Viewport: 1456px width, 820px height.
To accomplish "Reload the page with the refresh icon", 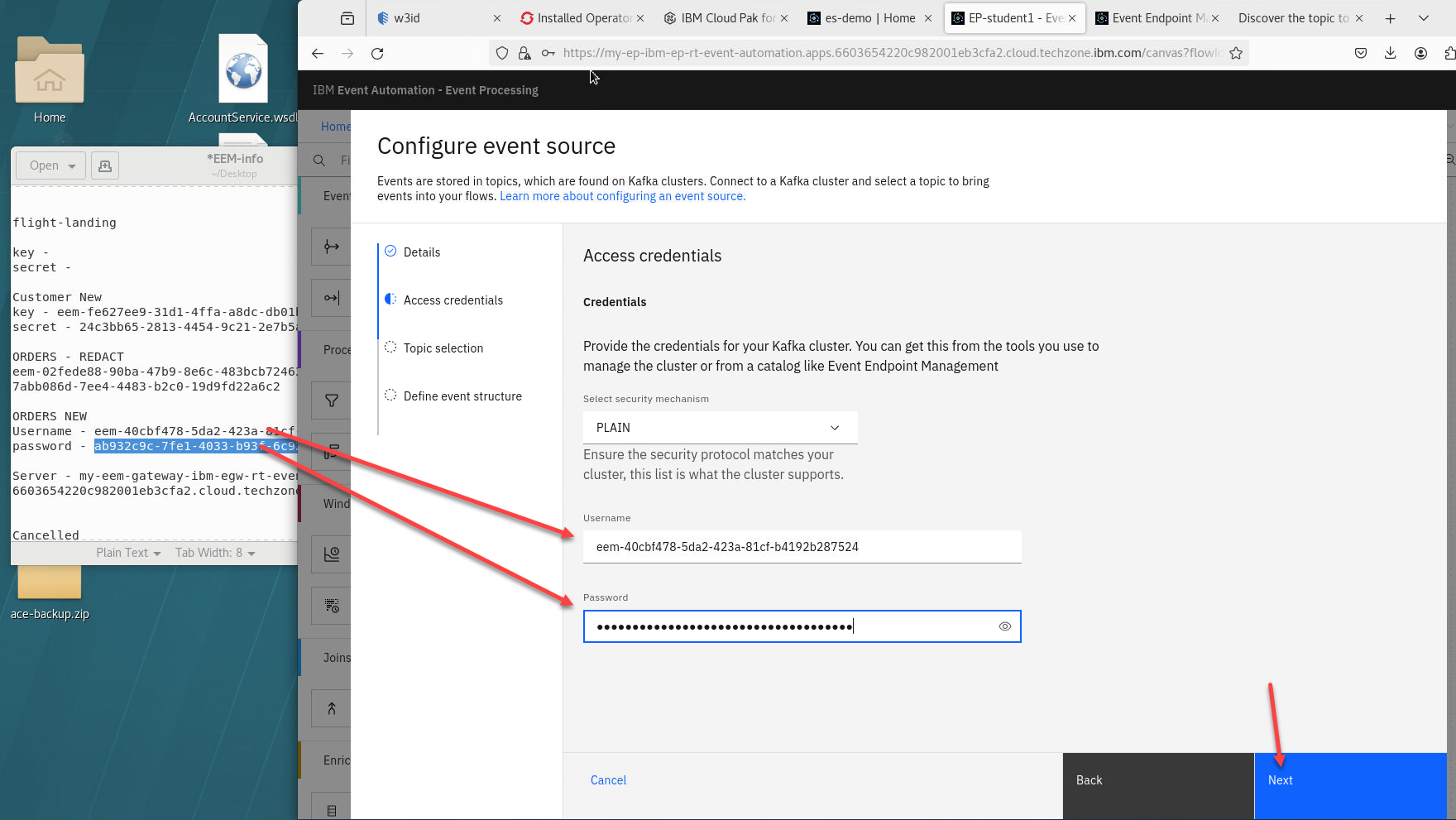I will [377, 54].
